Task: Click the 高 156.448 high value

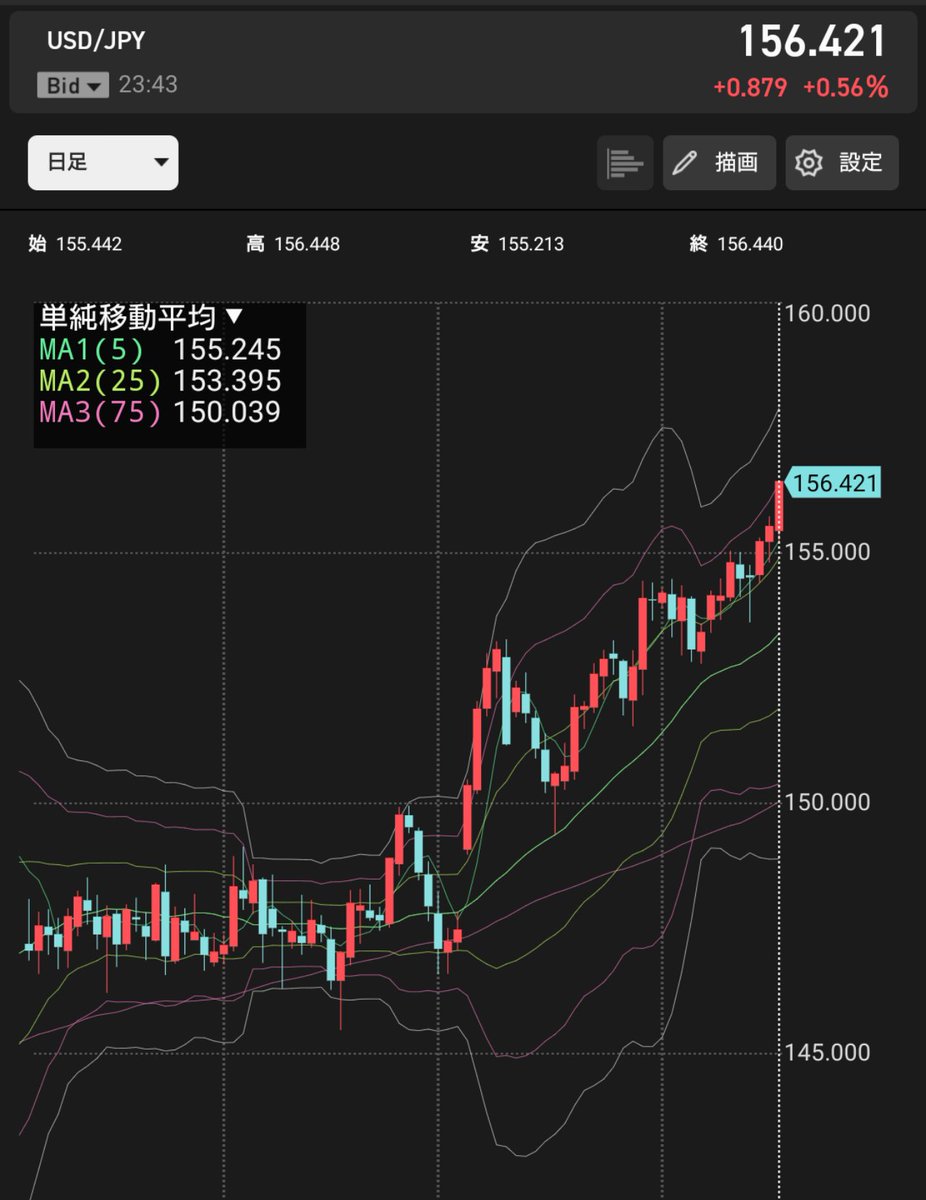Action: tap(293, 243)
